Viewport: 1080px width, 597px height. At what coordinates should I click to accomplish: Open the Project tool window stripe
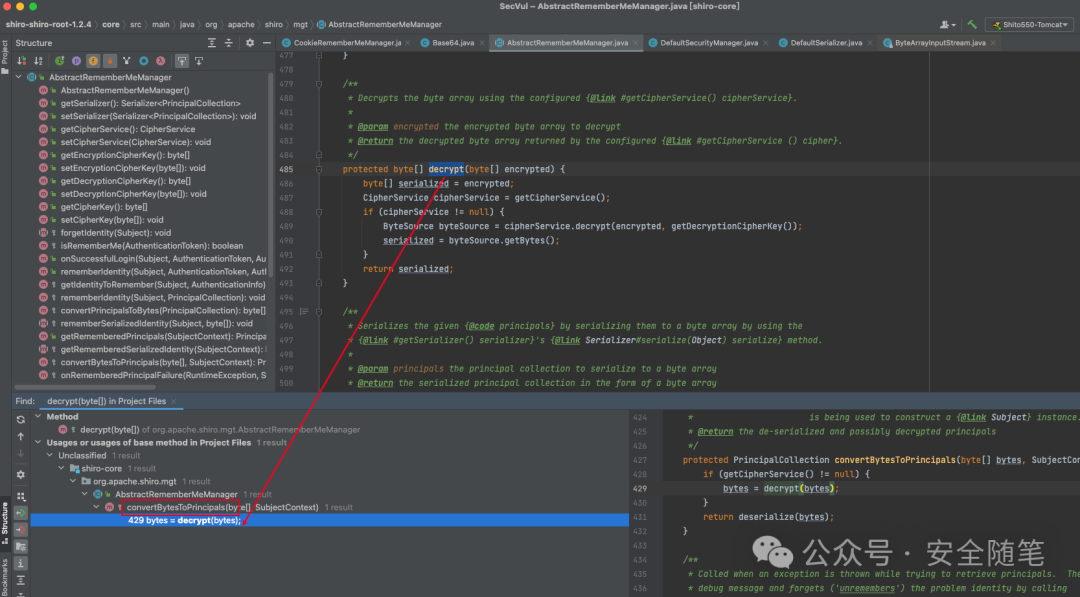coord(5,56)
